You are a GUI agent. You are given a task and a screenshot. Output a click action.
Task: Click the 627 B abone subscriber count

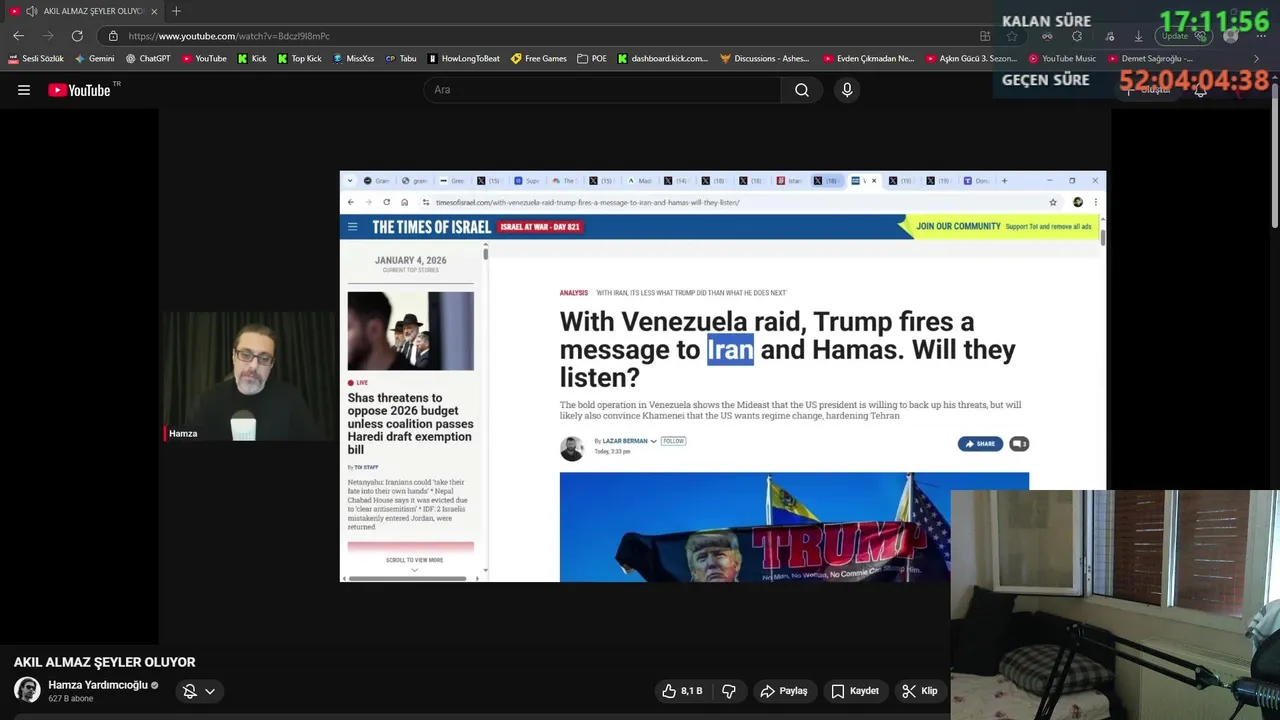[x=71, y=699]
